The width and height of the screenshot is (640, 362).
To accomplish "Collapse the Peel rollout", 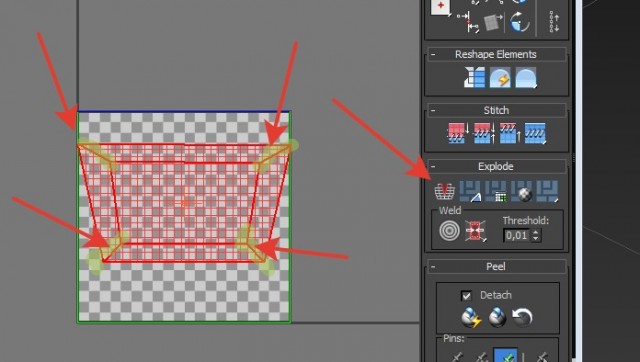I will coord(433,267).
